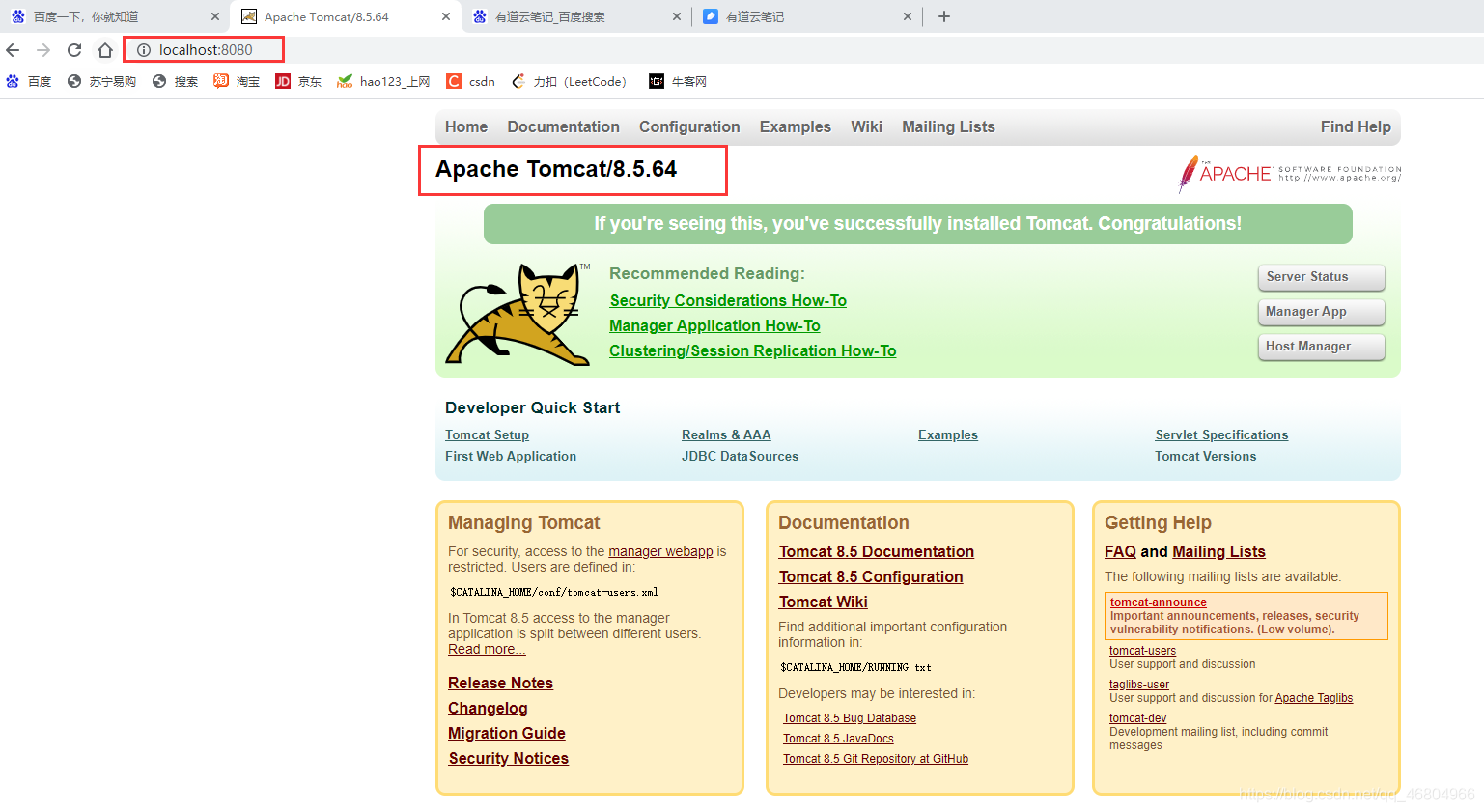Open Tomcat 8.5 Bug Database link
Image resolution: width=1484 pixels, height=812 pixels.
(850, 718)
